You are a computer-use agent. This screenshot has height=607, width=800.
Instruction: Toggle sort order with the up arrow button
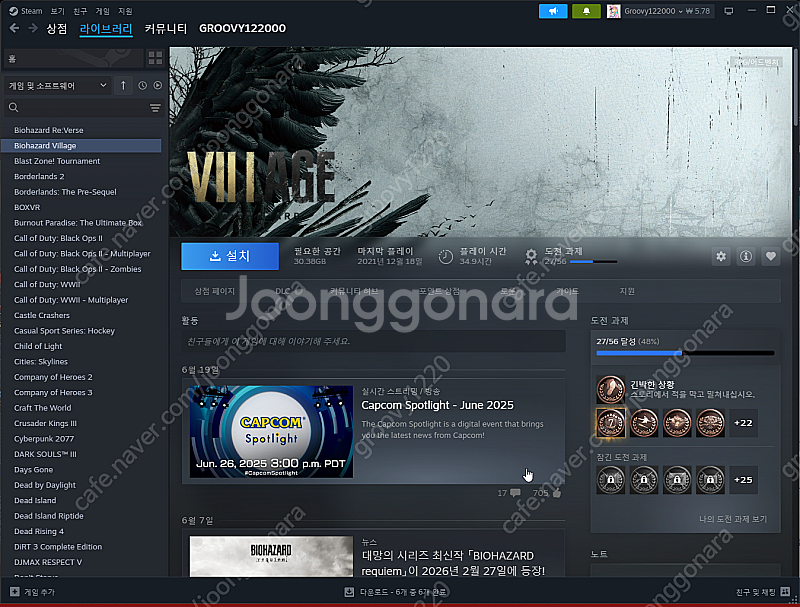pyautogui.click(x=123, y=86)
